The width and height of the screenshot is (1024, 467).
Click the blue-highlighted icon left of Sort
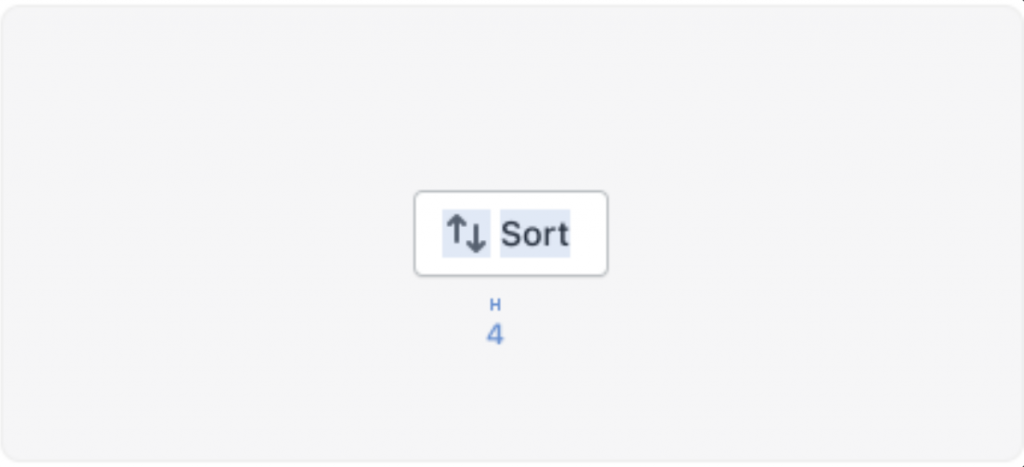[x=466, y=233]
